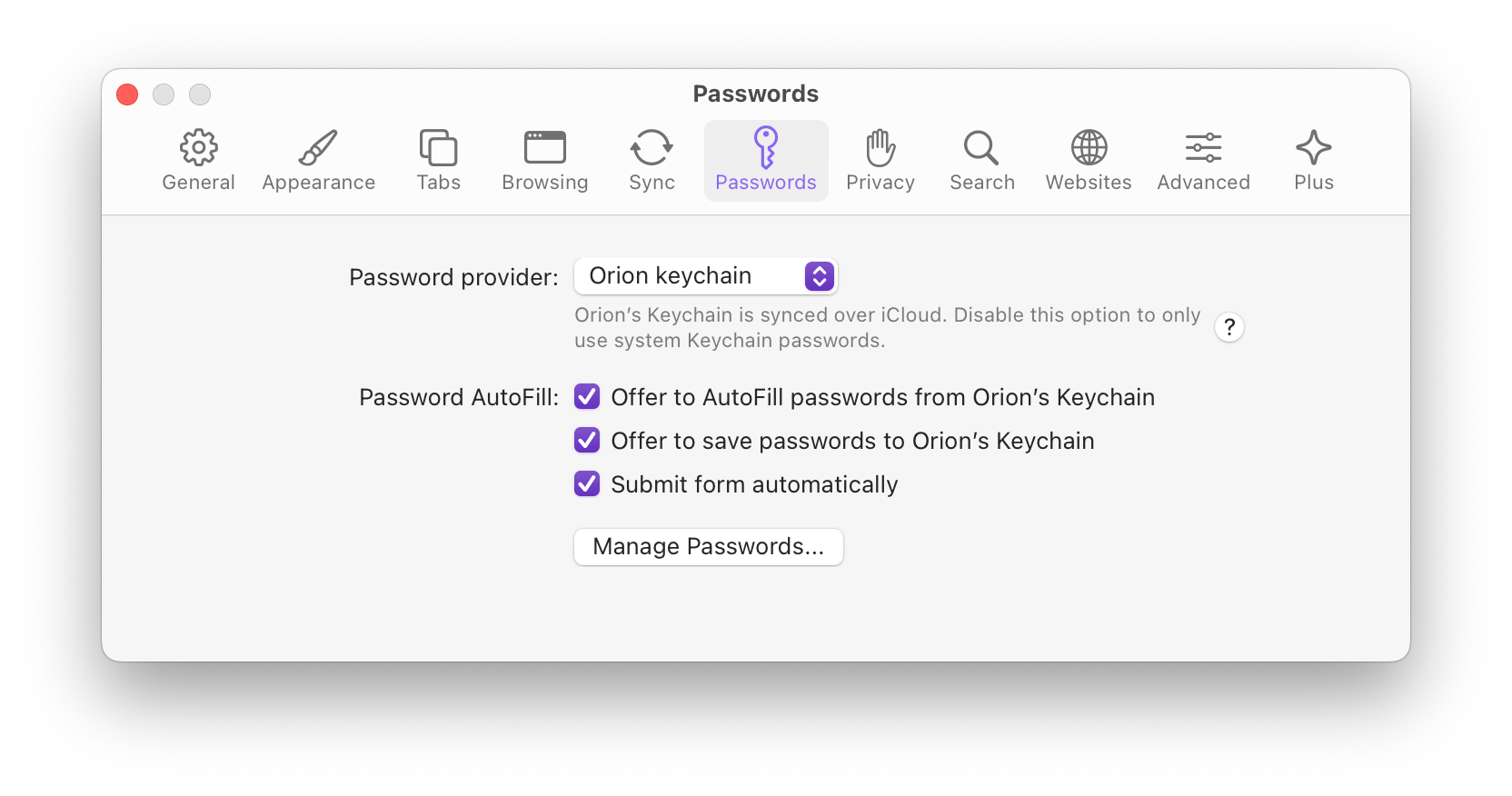The height and width of the screenshot is (796, 1512).
Task: Open Browsing window icon
Action: click(x=544, y=148)
